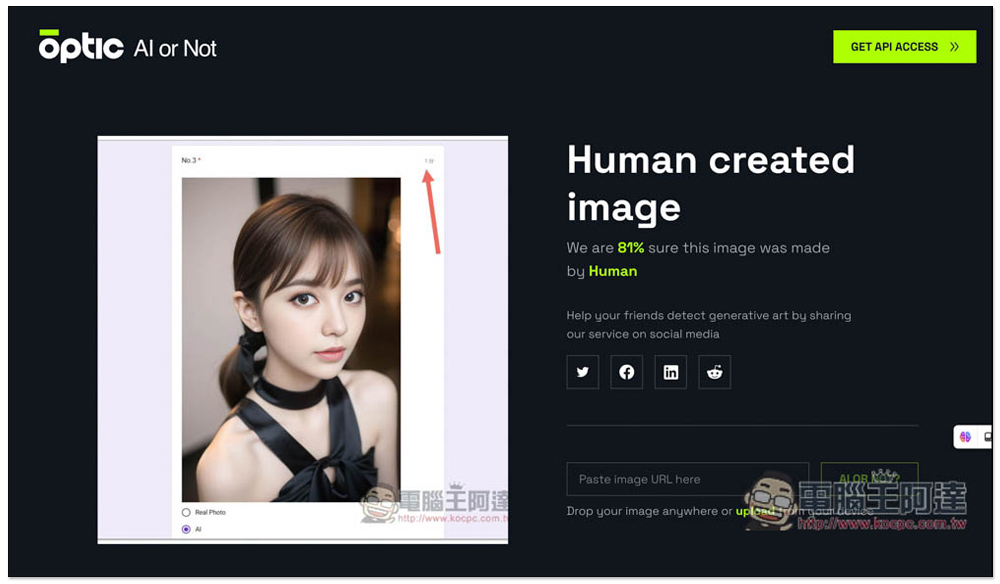1000x584 pixels.
Task: Click the green upload link
Action: pyautogui.click(x=755, y=511)
